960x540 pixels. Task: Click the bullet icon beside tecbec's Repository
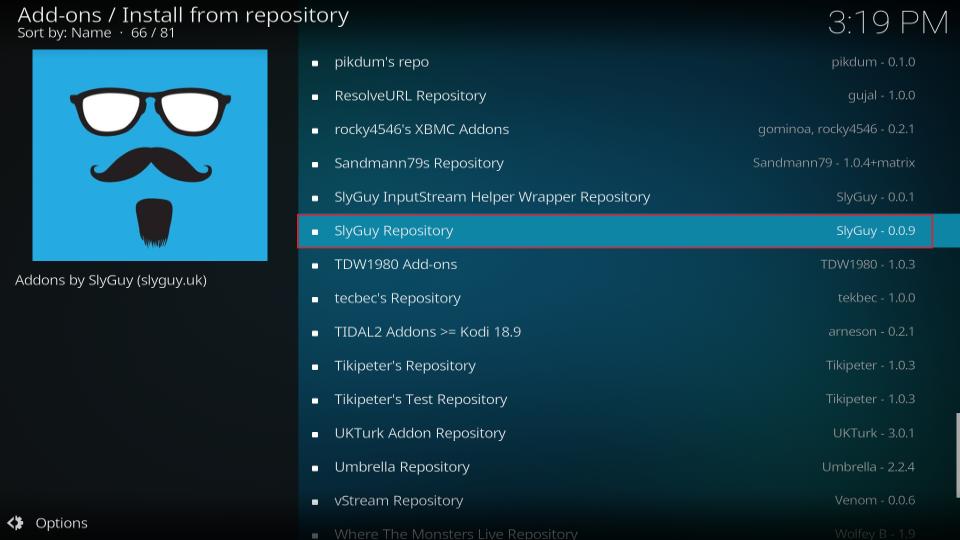coord(315,299)
